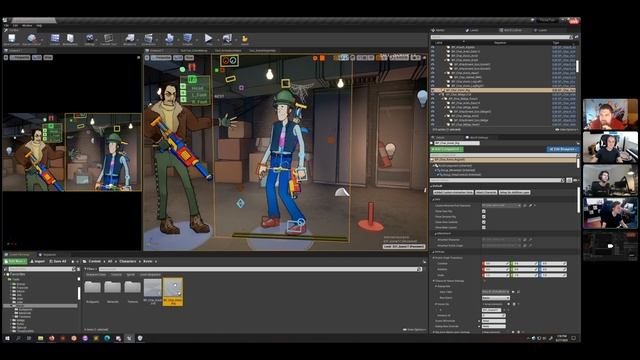Maximize Viewport 2 with corner icon

tap(424, 58)
